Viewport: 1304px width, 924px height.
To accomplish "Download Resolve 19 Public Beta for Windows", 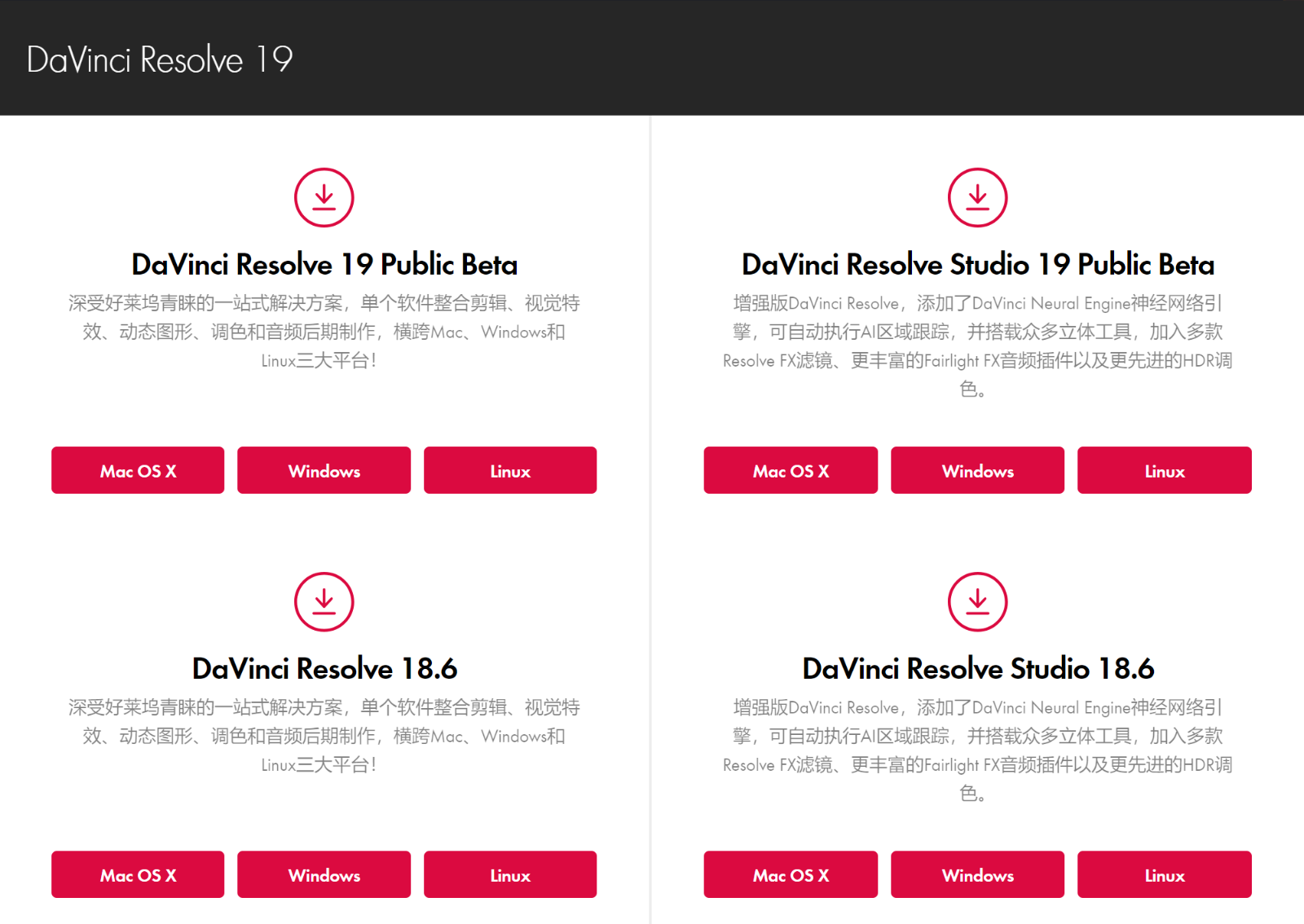I will click(324, 470).
